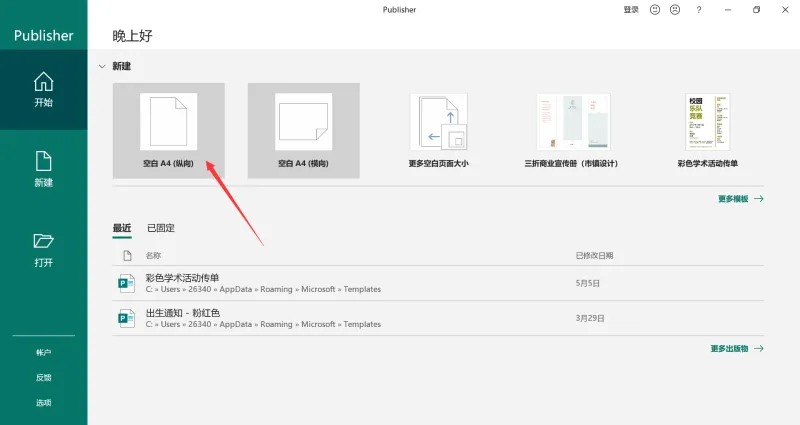800x425 pixels.
Task: Collapse the 新建 section chevron
Action: point(102,66)
